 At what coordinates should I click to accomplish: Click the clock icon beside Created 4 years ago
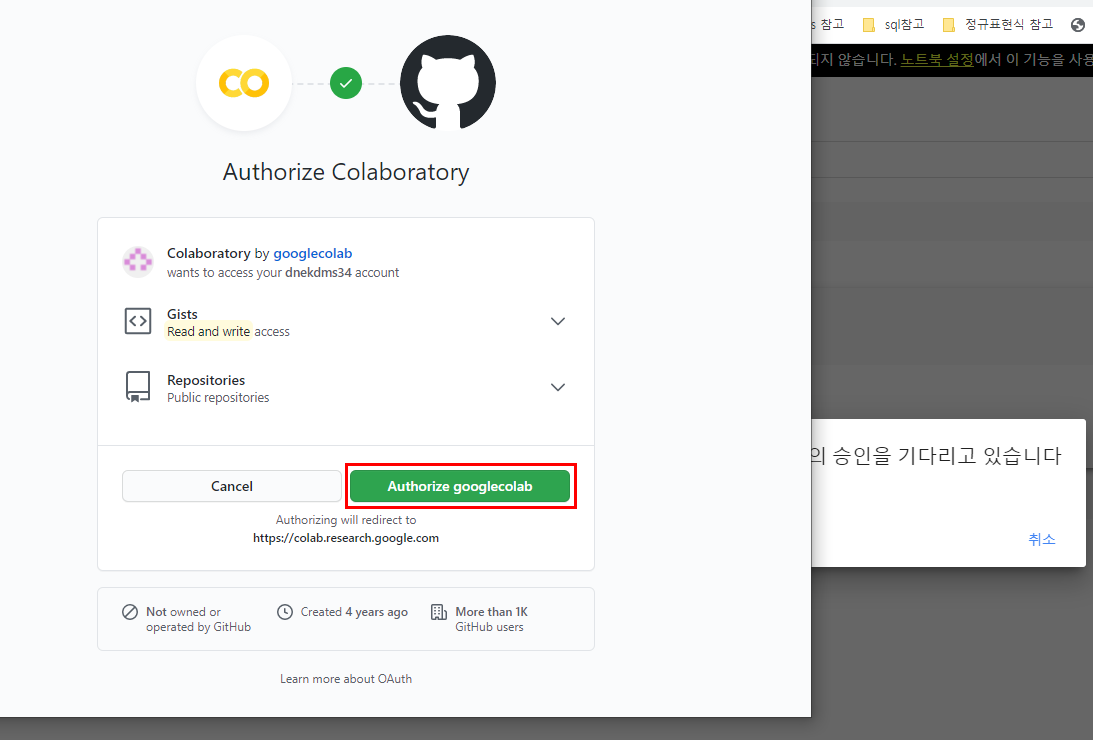(x=284, y=612)
